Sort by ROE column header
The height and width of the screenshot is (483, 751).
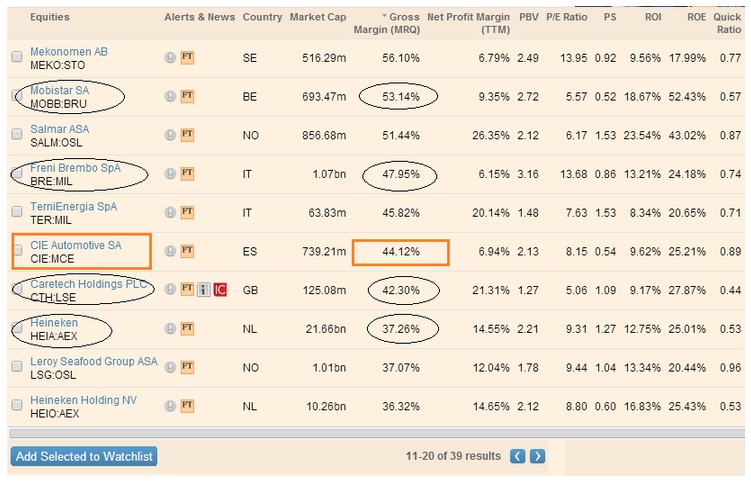[696, 17]
